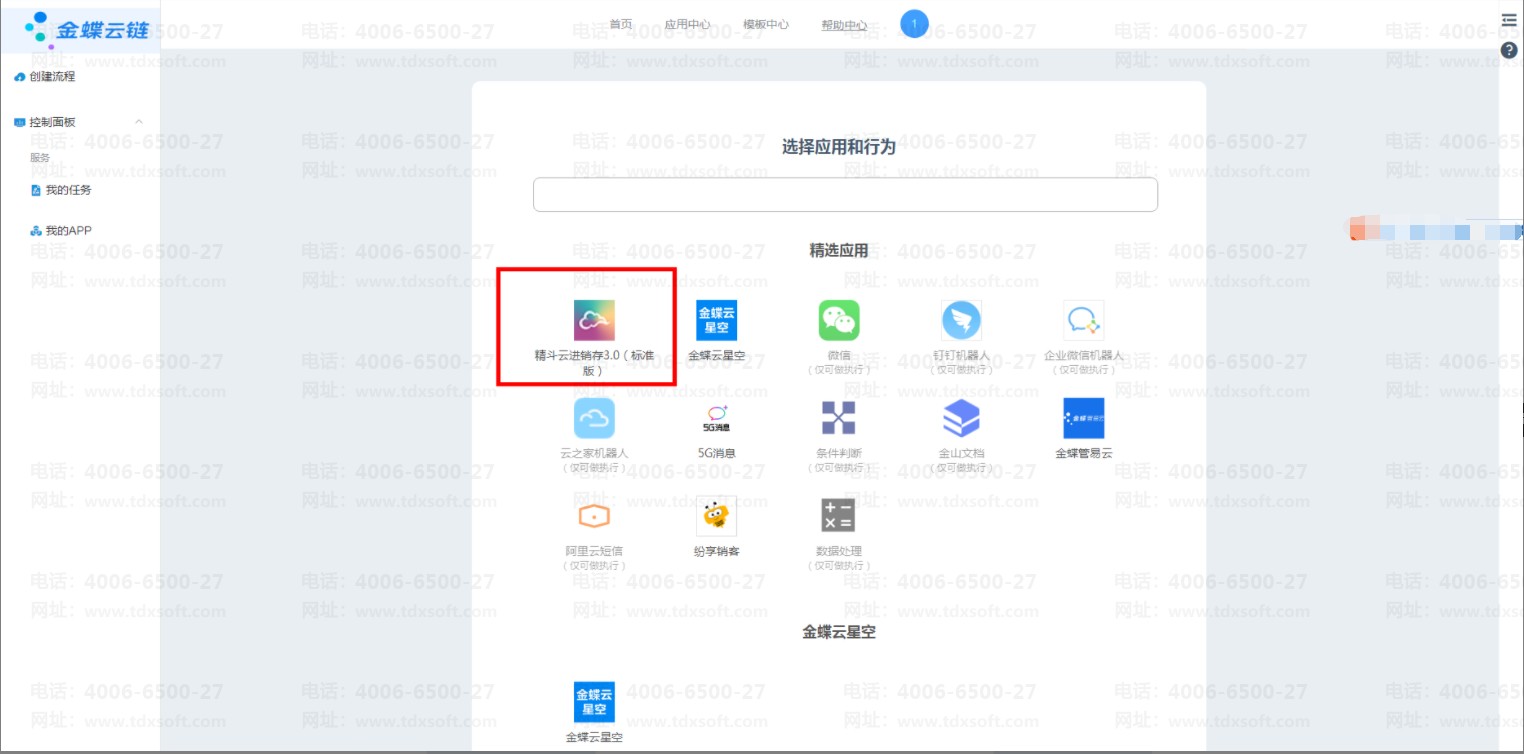
Task: Choose the 金蝶云星空 featured app icon
Action: (x=716, y=320)
